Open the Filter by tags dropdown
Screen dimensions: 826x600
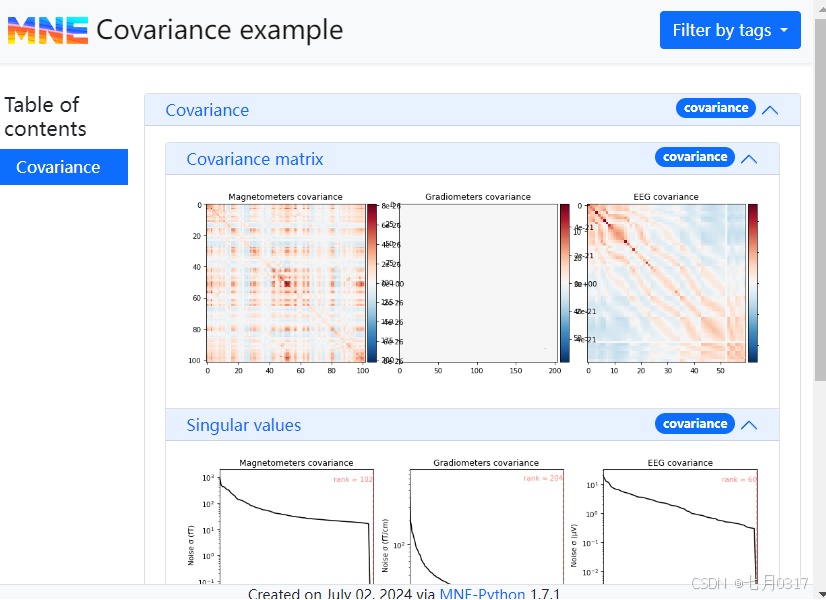coord(730,30)
